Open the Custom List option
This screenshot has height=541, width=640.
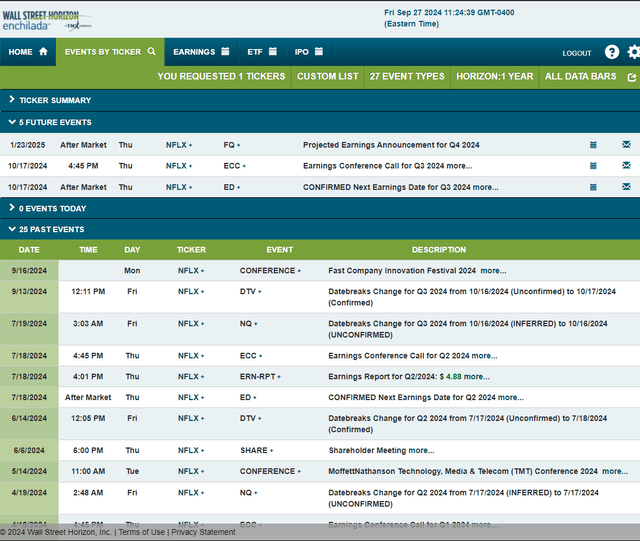coord(327,76)
